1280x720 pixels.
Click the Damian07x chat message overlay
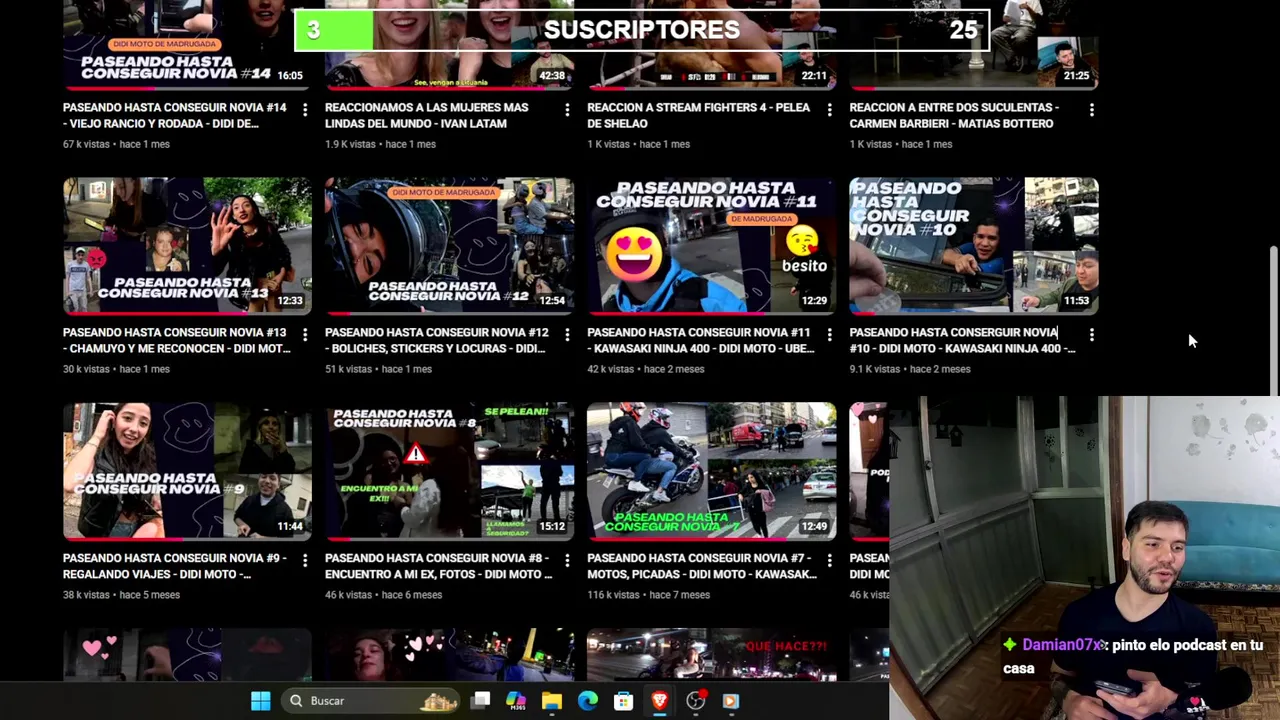[x=1135, y=656]
